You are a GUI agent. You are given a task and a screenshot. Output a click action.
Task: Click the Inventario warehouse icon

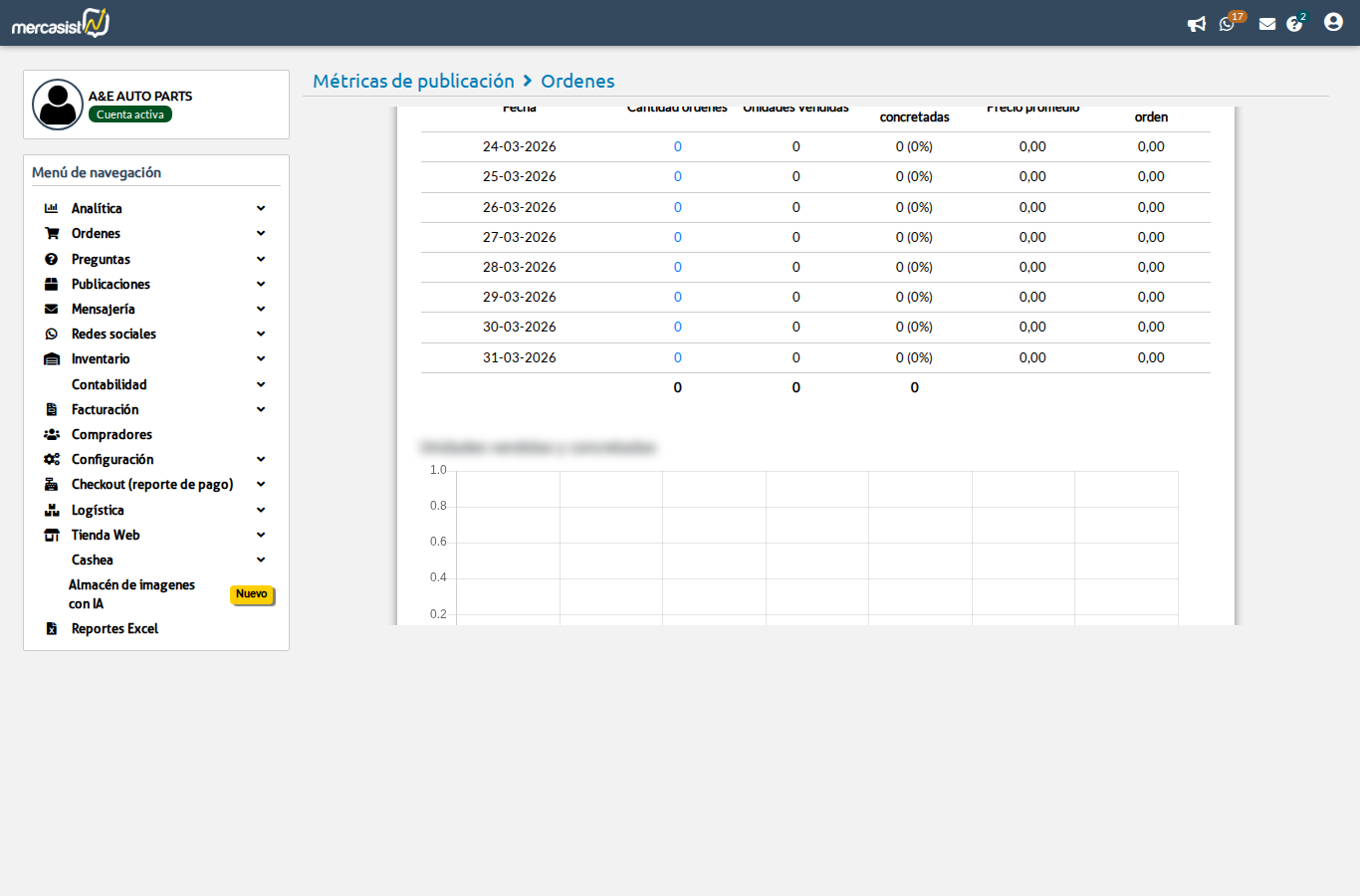[52, 358]
